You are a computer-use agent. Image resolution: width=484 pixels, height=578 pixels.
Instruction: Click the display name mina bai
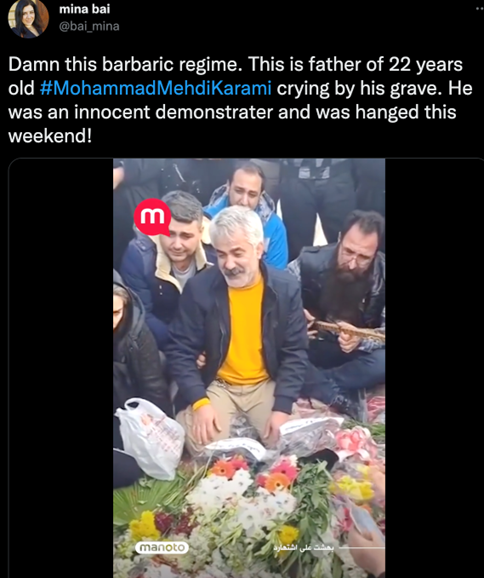point(84,8)
